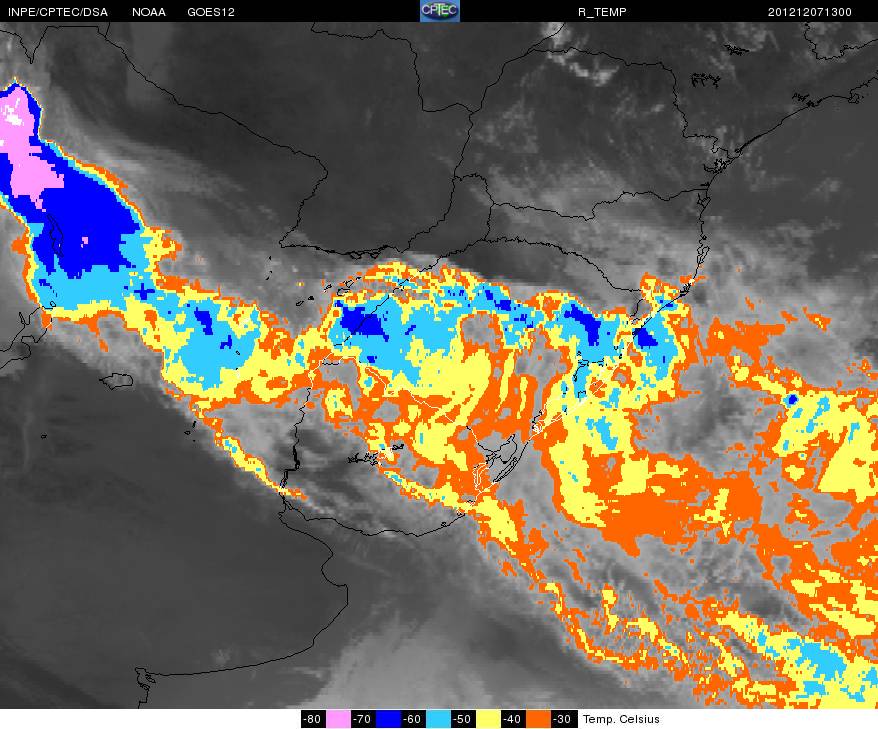Select the yellow -50 to -40 swatch
This screenshot has height=729, width=878.
pos(488,719)
